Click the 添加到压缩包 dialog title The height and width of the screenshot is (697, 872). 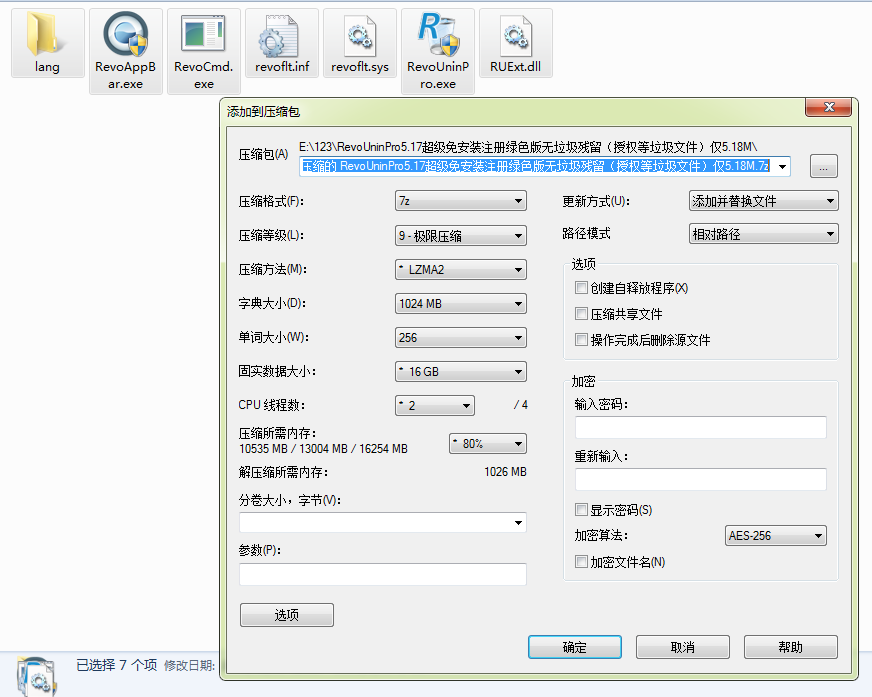[x=264, y=112]
